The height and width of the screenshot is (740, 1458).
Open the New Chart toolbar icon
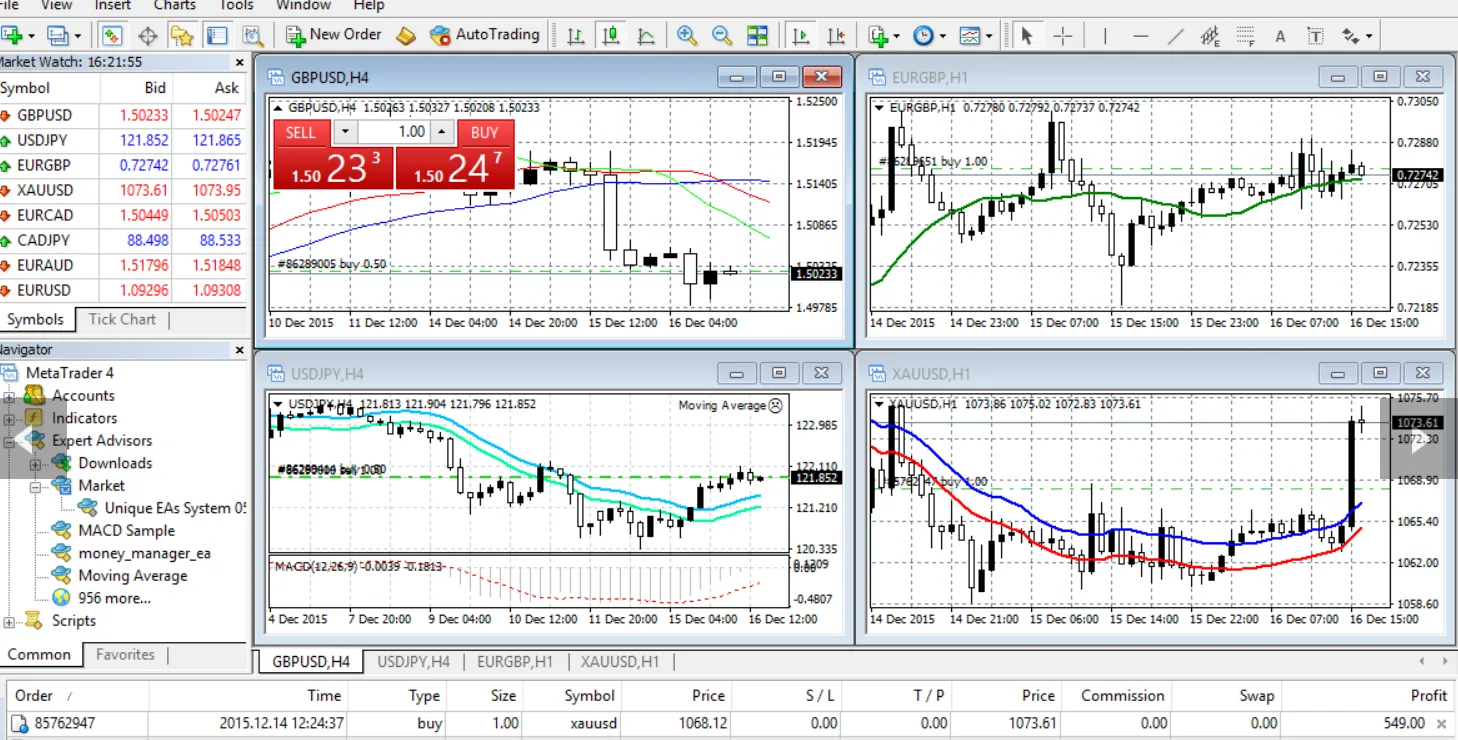[12, 35]
